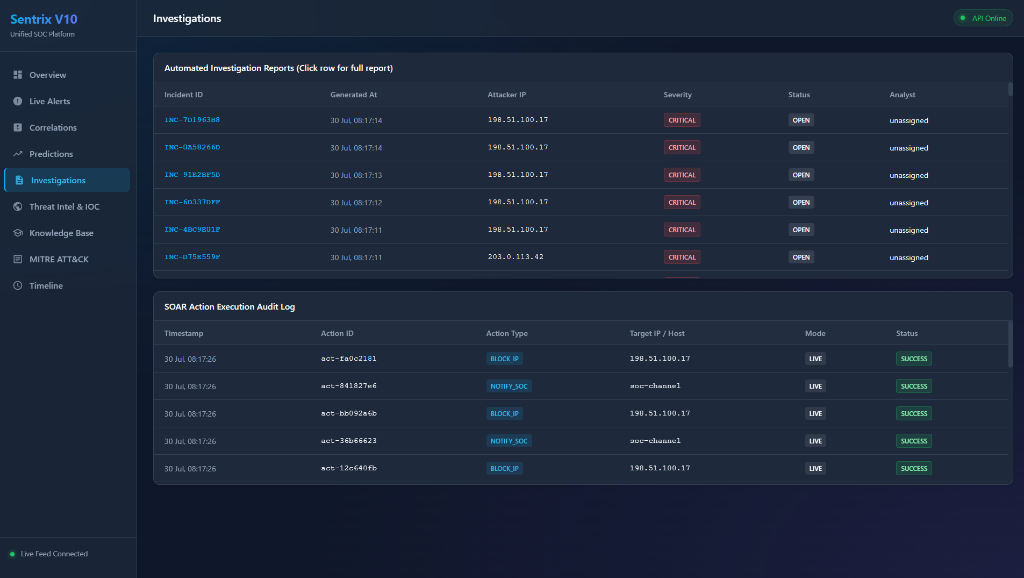
Task: Click LIVE mode badge in act-bb092a6b row
Action: (x=815, y=413)
